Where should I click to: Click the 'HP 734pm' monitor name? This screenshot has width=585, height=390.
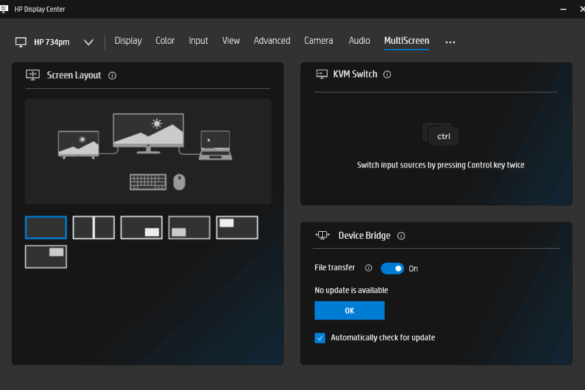(51, 42)
